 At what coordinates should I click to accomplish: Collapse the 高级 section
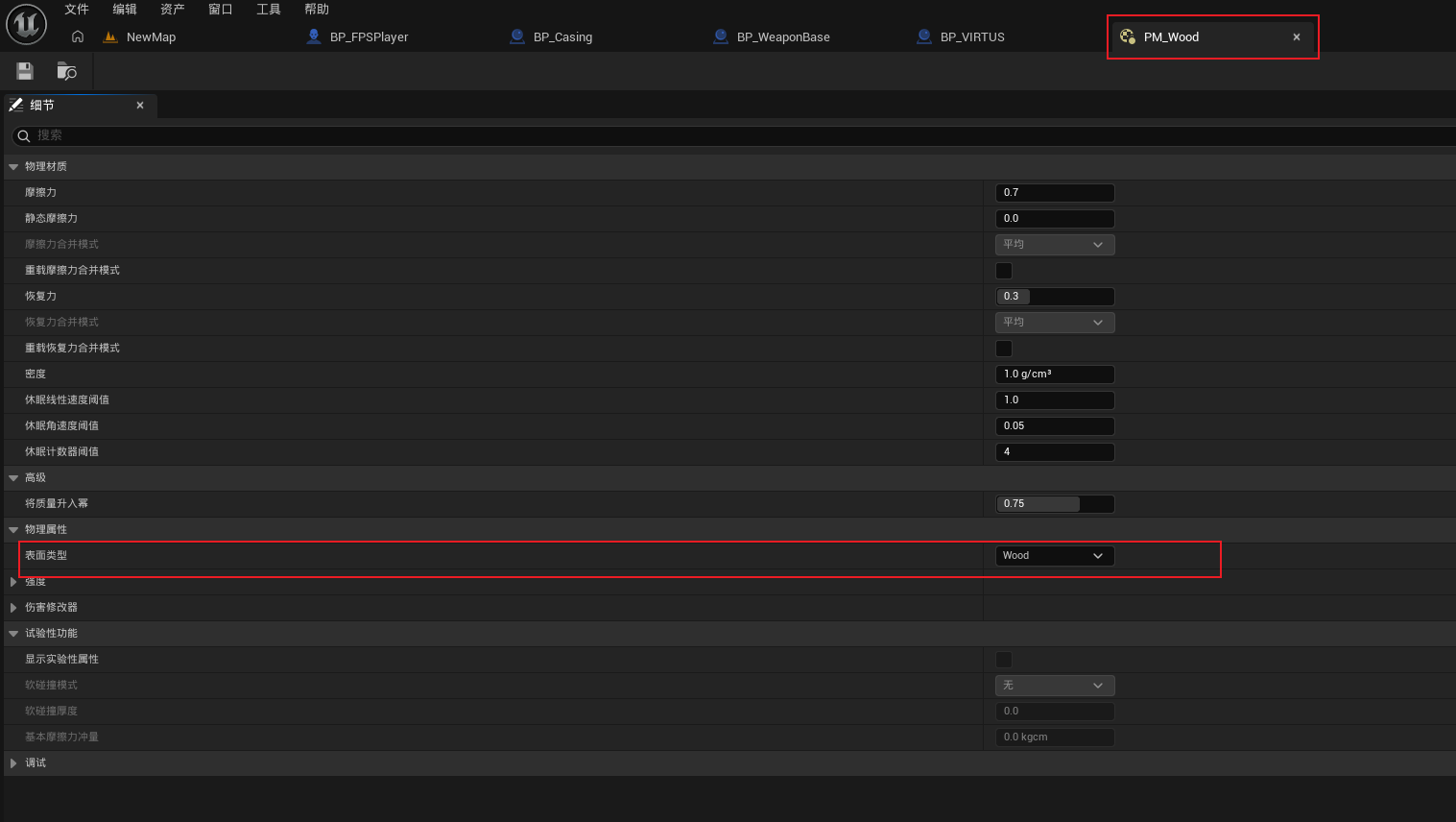(x=13, y=478)
